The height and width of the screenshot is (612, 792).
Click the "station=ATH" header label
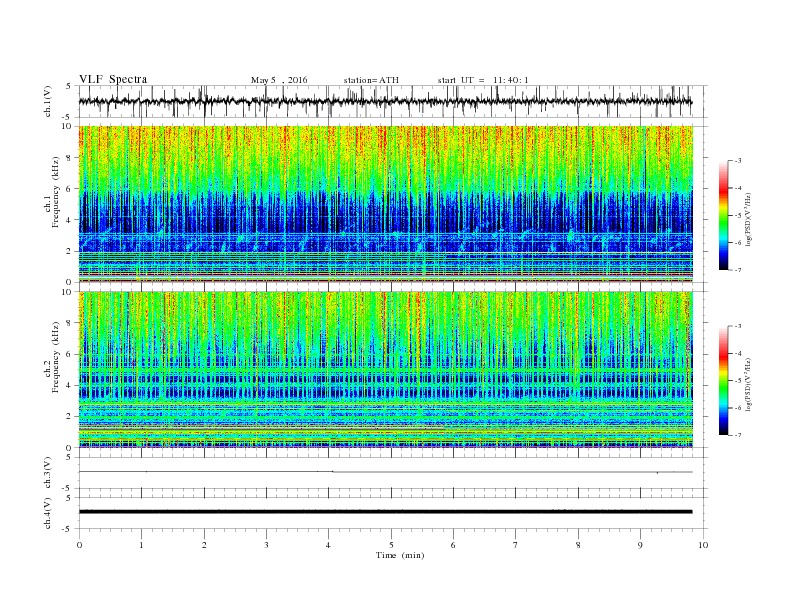pyautogui.click(x=371, y=80)
